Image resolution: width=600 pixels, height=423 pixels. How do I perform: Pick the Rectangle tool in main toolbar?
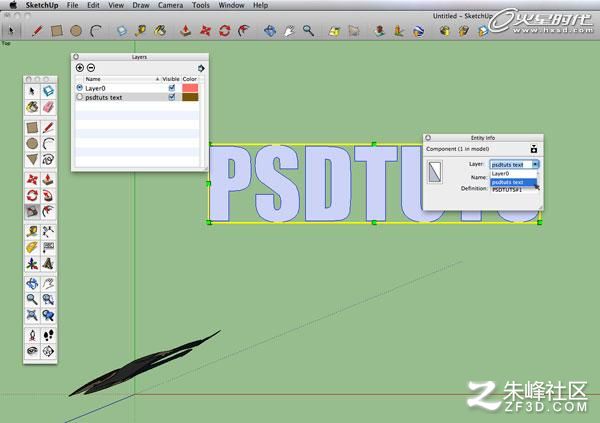57,31
